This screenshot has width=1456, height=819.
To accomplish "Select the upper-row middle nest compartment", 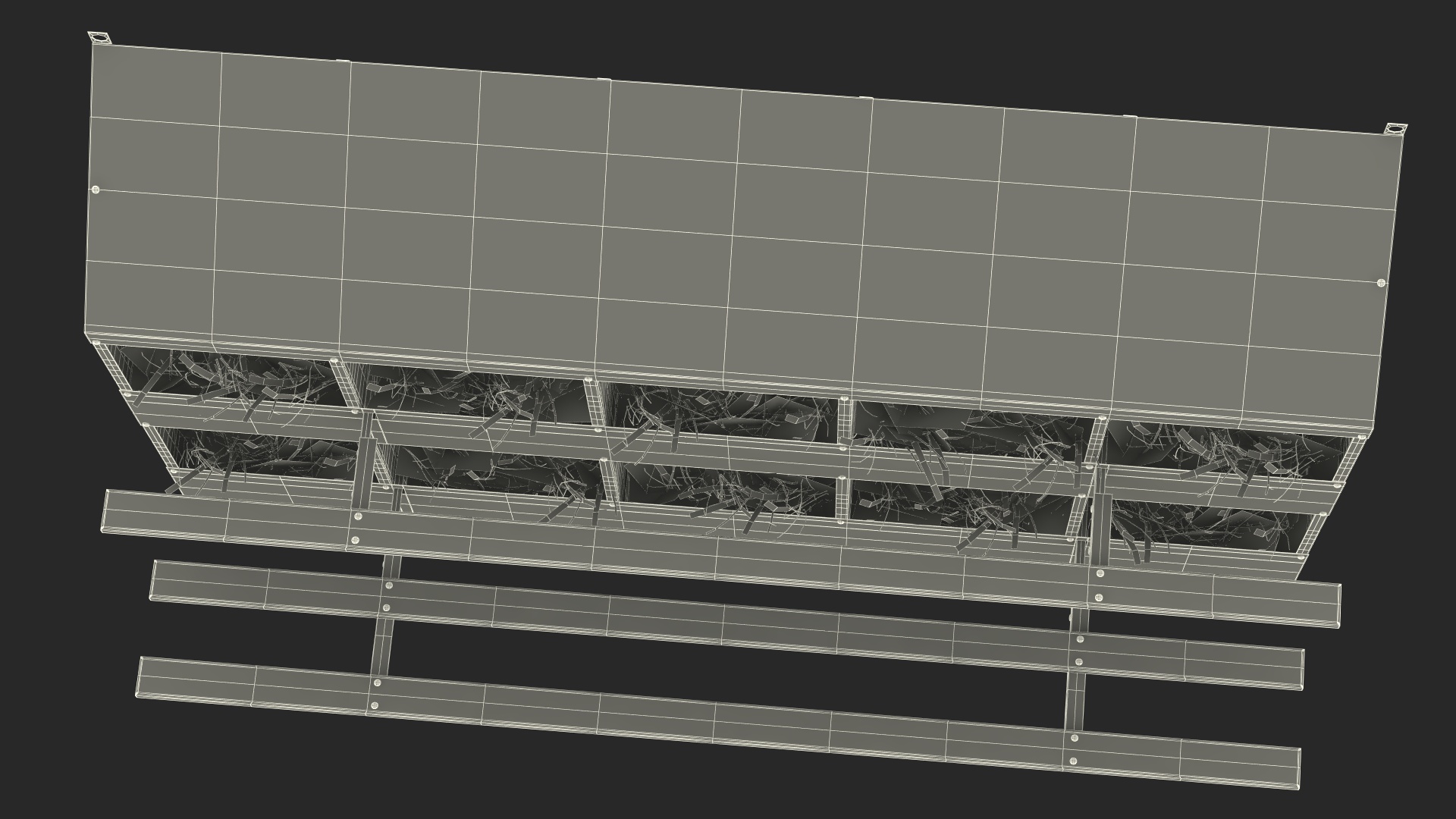I will pos(720,413).
